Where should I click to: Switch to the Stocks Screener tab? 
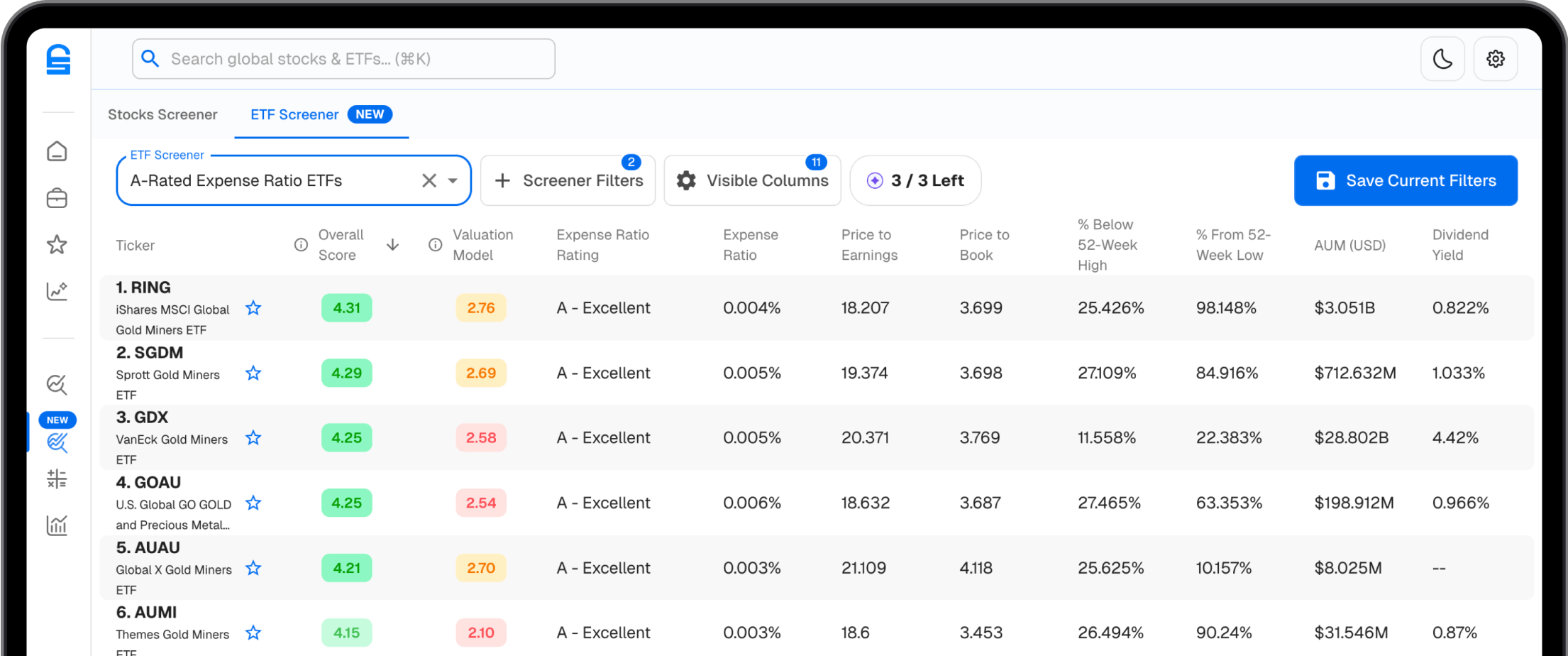[162, 114]
